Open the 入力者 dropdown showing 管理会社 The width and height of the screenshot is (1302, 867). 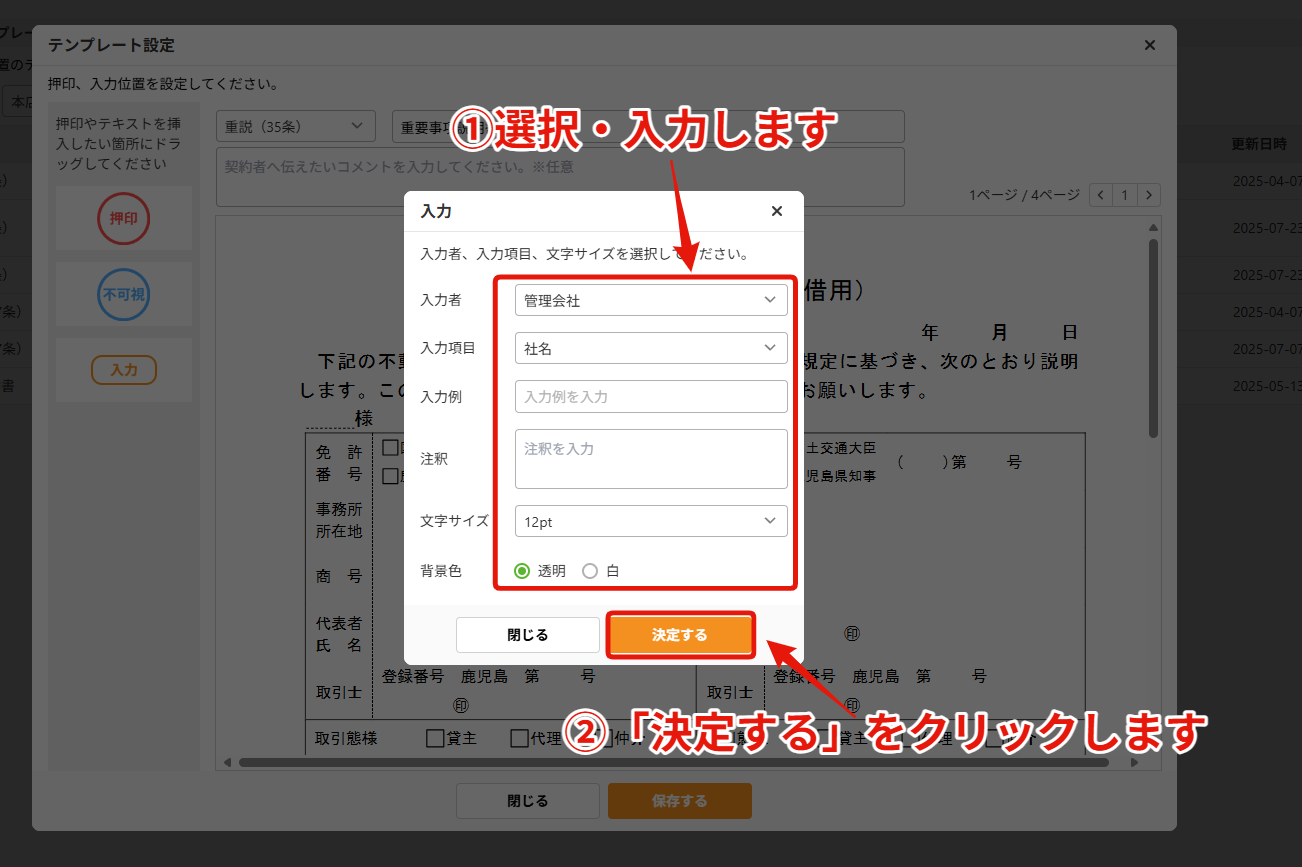tap(651, 300)
